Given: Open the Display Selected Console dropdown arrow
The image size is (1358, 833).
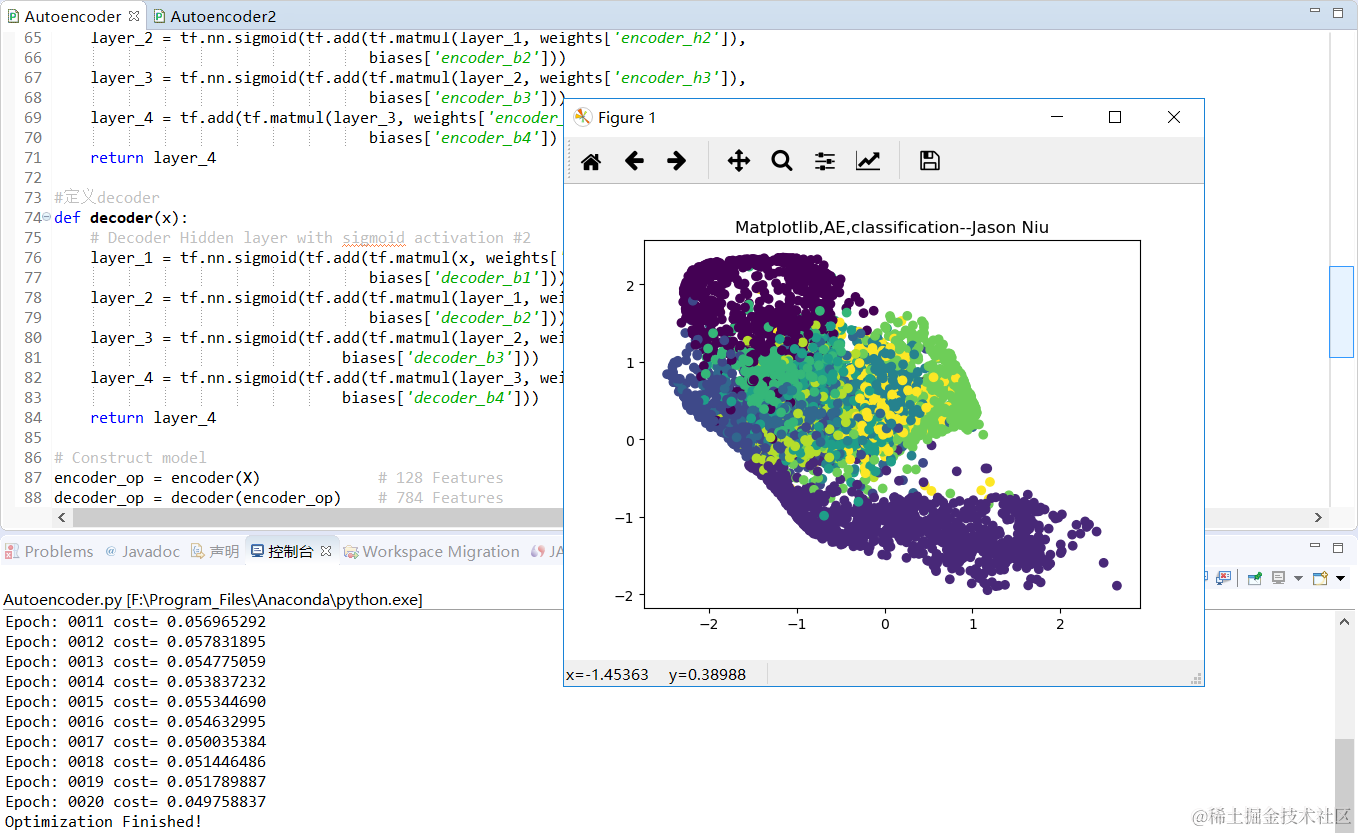Looking at the screenshot, I should click(1298, 578).
